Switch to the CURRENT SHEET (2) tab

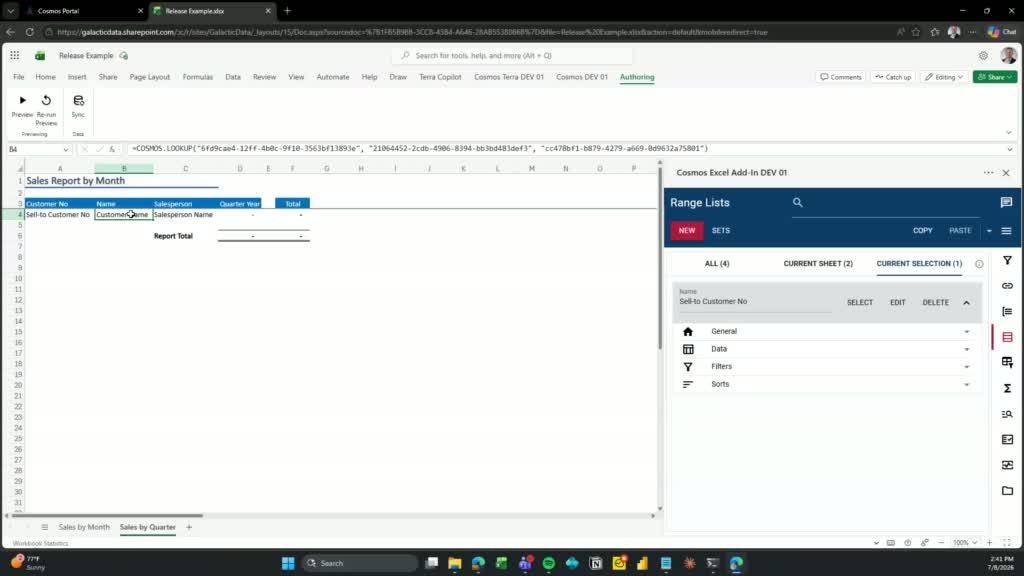click(818, 264)
